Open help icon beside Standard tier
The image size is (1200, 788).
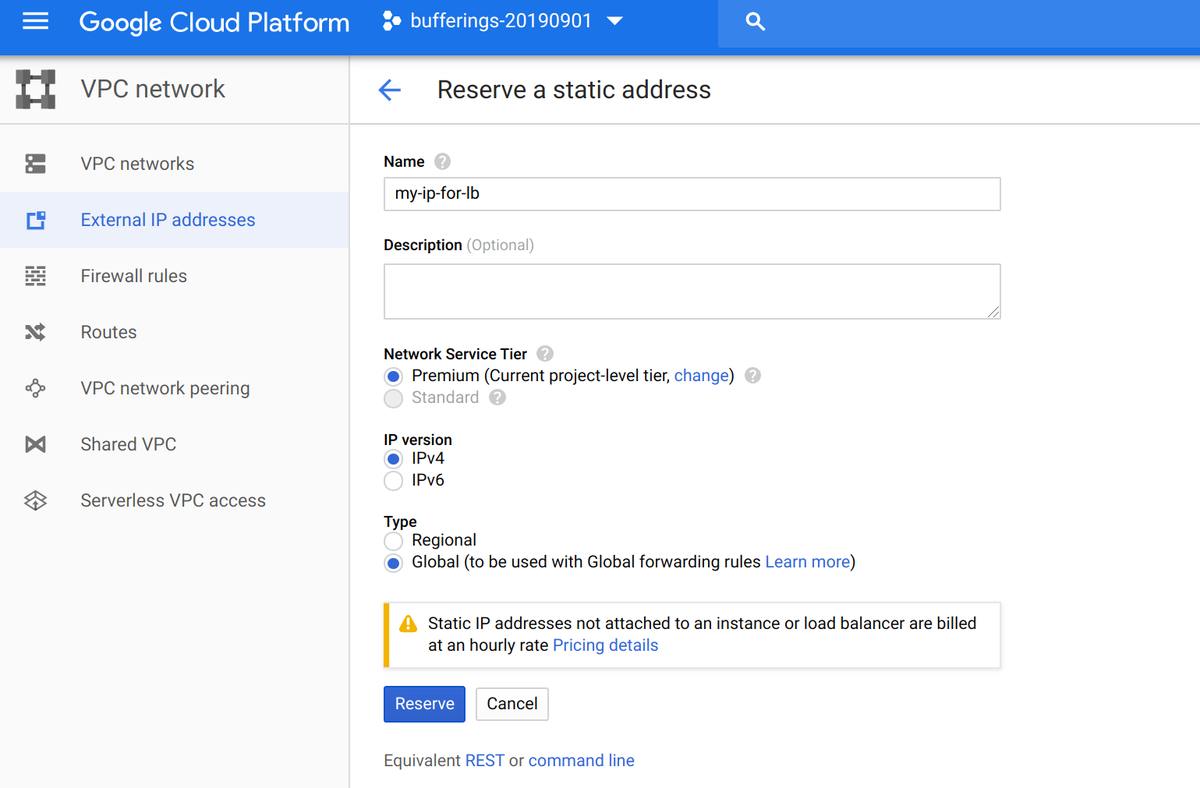click(x=497, y=398)
